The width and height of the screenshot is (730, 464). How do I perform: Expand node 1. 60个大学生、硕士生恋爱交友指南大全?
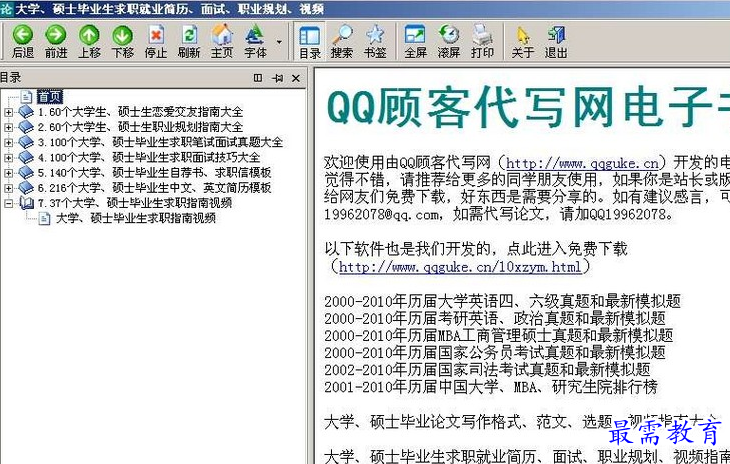8,112
